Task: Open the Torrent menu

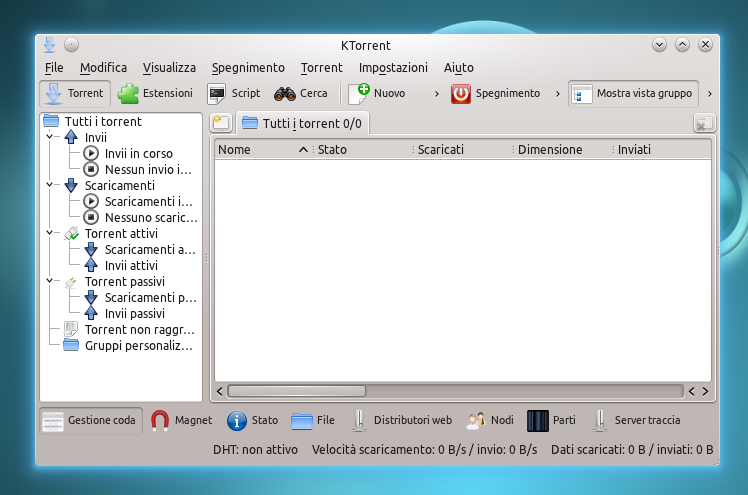Action: tap(322, 68)
